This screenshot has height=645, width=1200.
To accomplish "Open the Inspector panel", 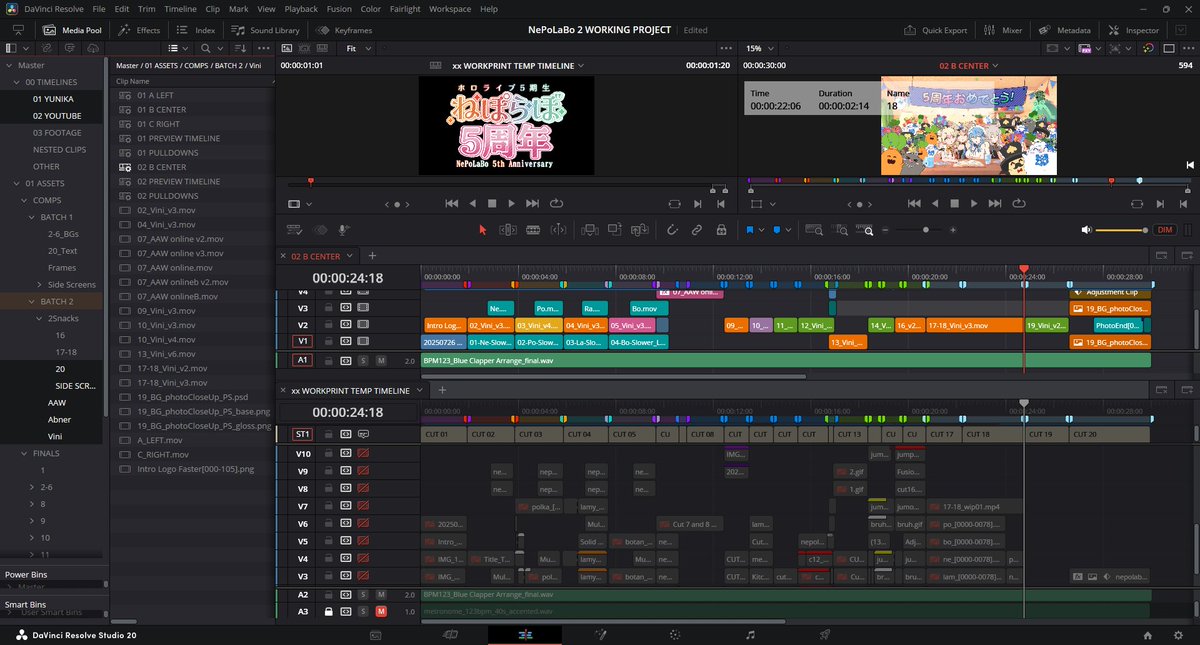I will 1134,30.
